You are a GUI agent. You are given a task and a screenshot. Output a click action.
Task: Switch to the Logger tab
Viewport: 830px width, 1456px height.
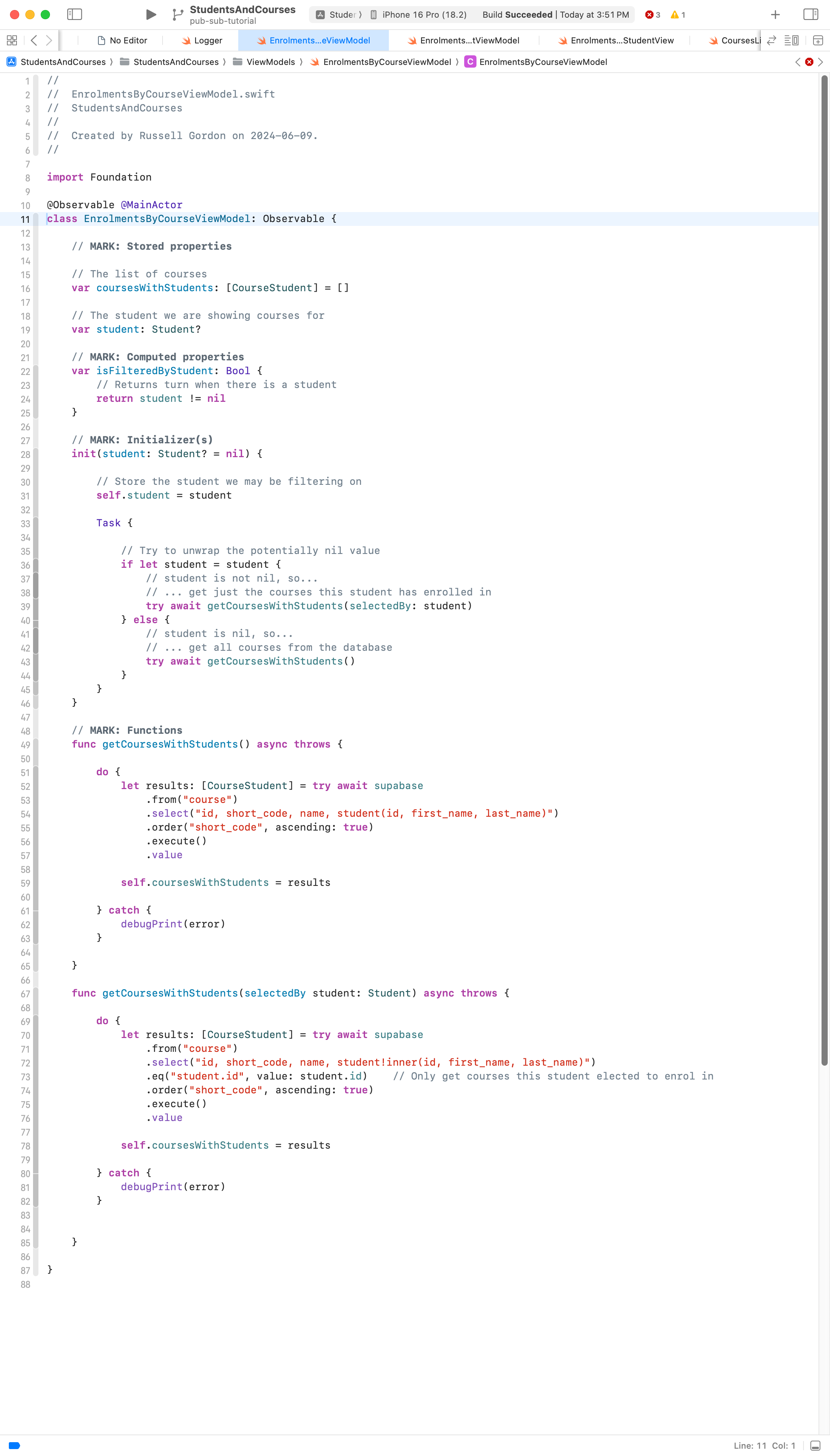pos(202,40)
